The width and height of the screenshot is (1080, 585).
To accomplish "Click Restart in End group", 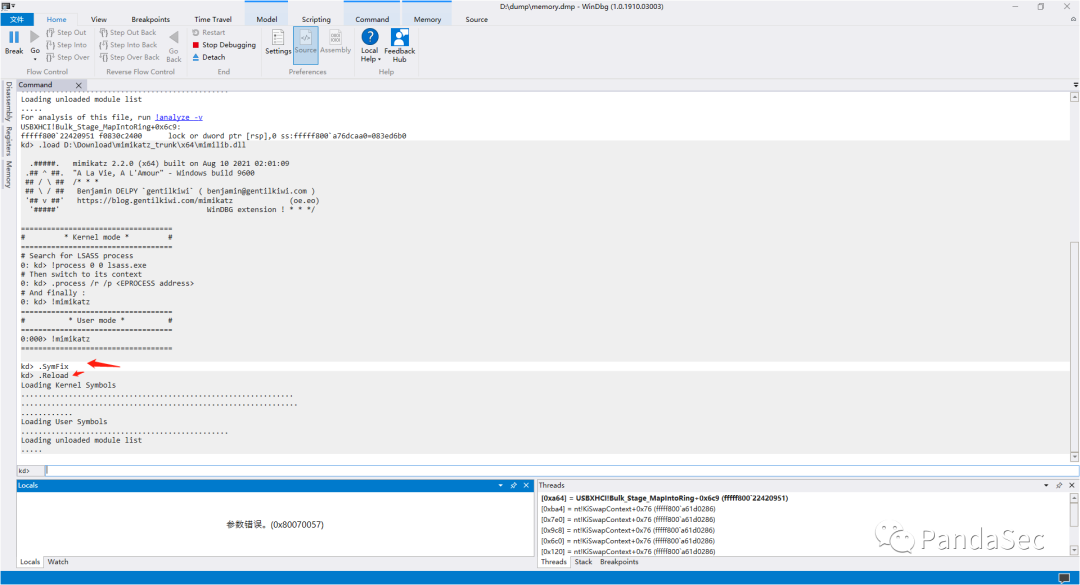I will pyautogui.click(x=209, y=32).
